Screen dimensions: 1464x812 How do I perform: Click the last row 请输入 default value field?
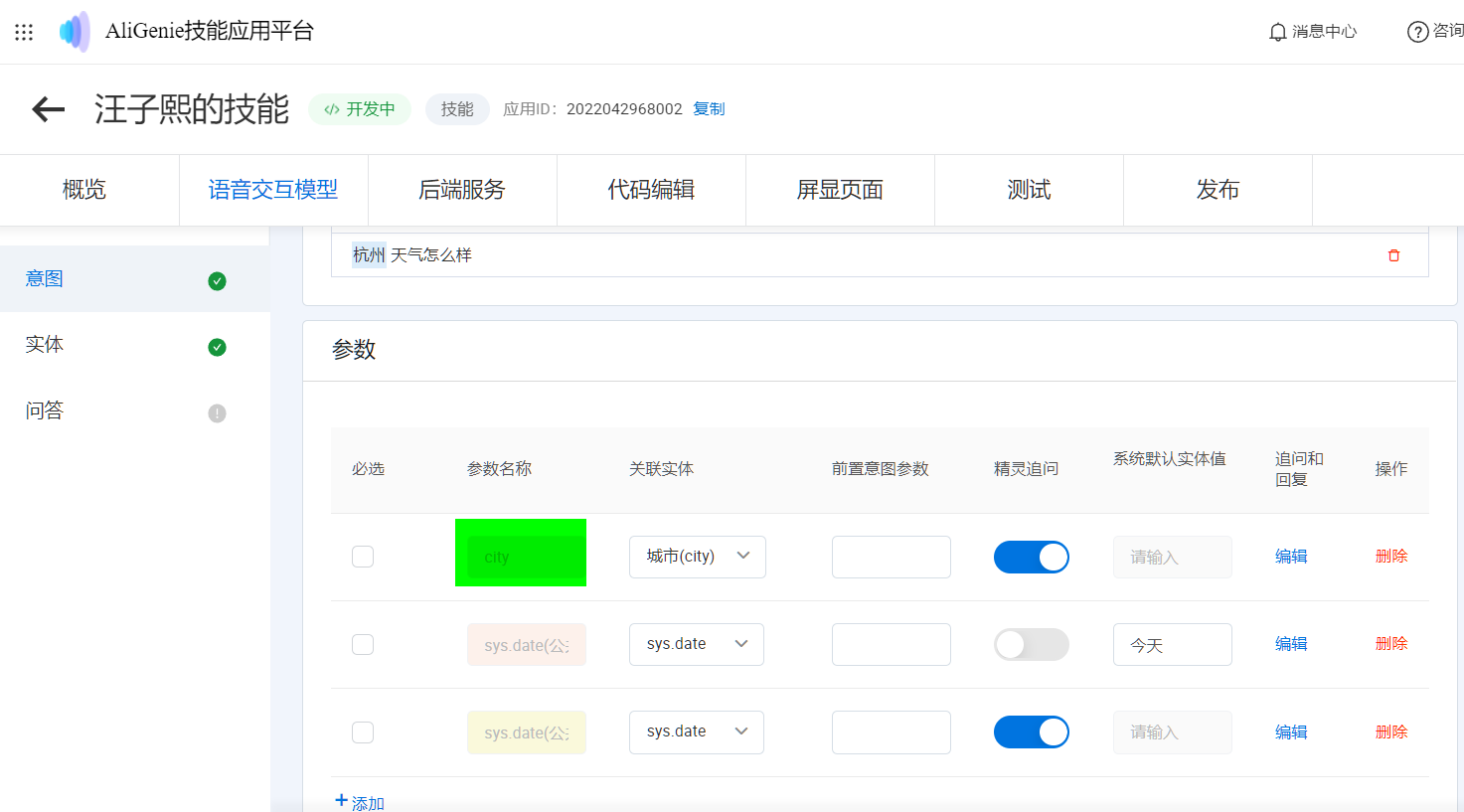pos(1173,731)
